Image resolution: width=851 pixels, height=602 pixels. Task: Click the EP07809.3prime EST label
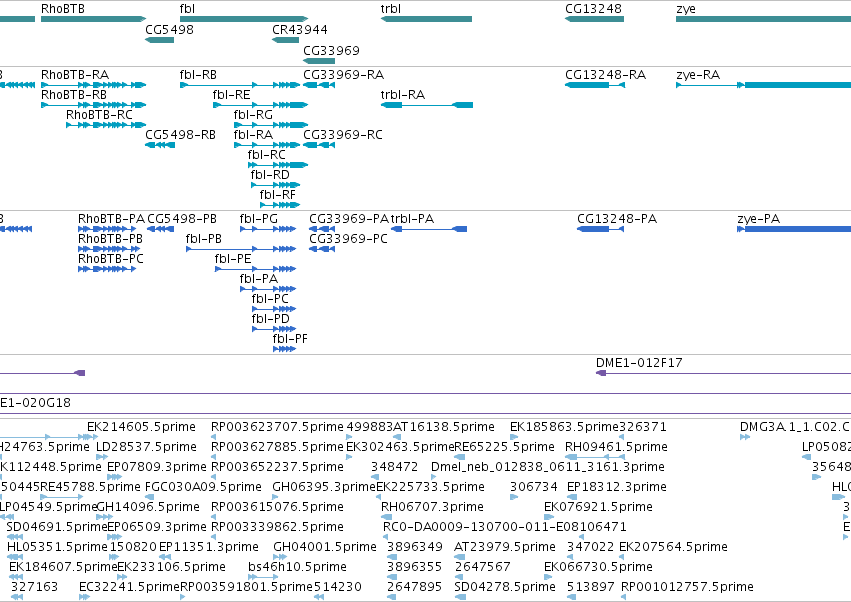click(x=157, y=467)
